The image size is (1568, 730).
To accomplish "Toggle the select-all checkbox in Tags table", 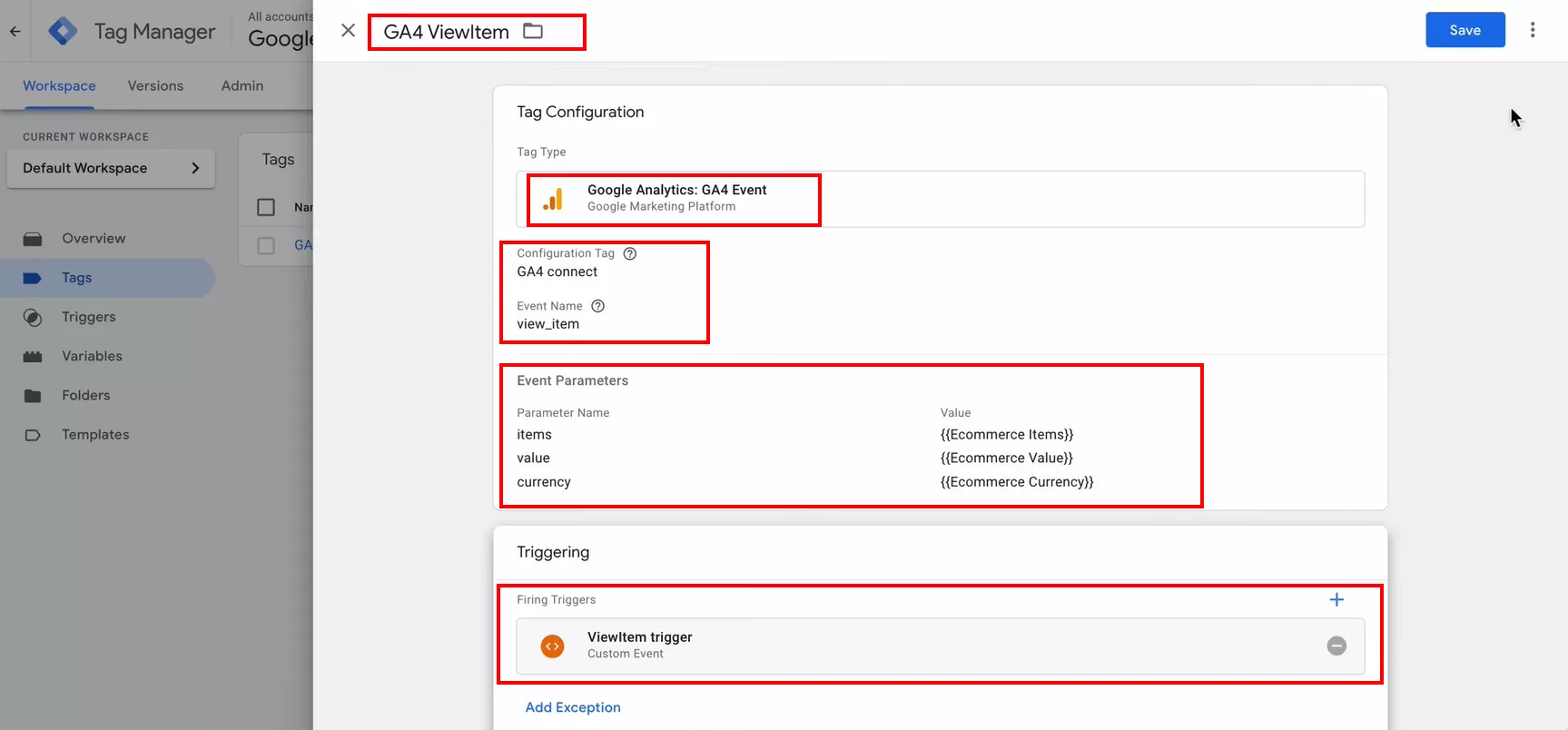I will click(x=266, y=207).
